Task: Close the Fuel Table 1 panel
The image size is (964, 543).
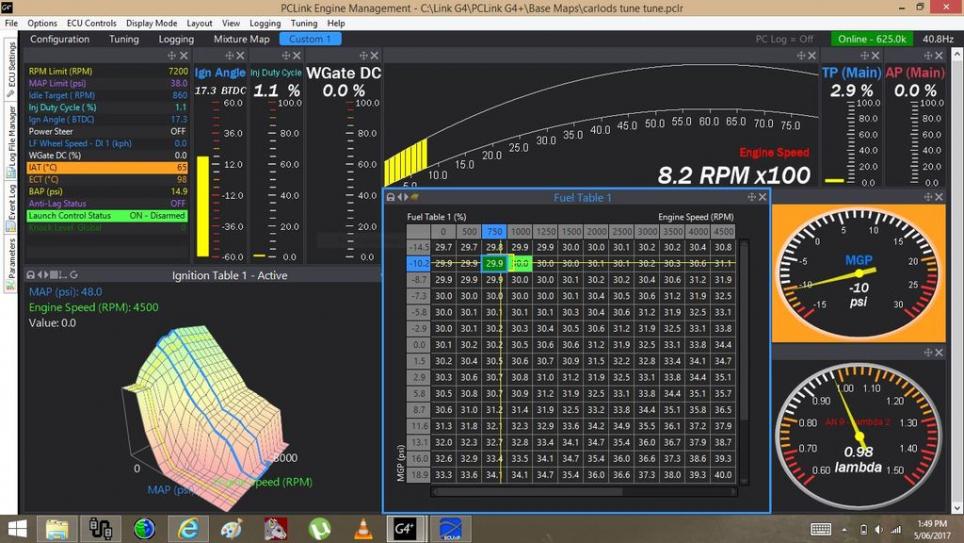Action: coord(762,197)
